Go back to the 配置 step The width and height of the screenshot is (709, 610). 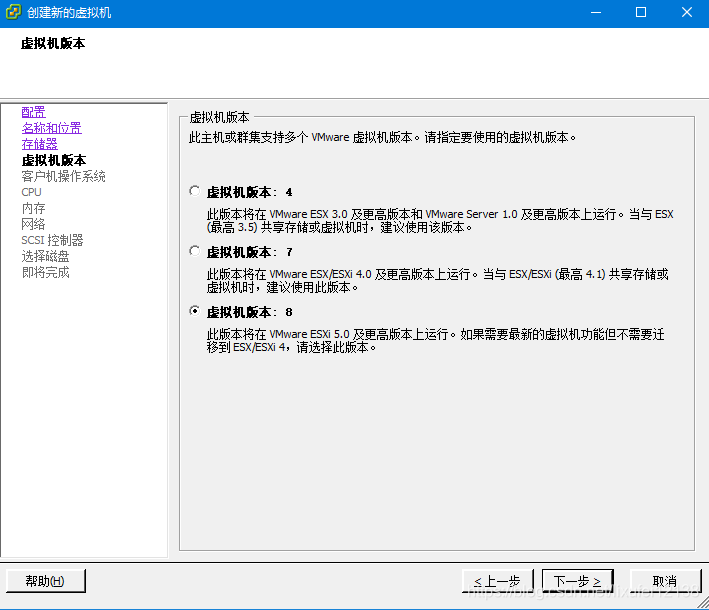(x=33, y=112)
